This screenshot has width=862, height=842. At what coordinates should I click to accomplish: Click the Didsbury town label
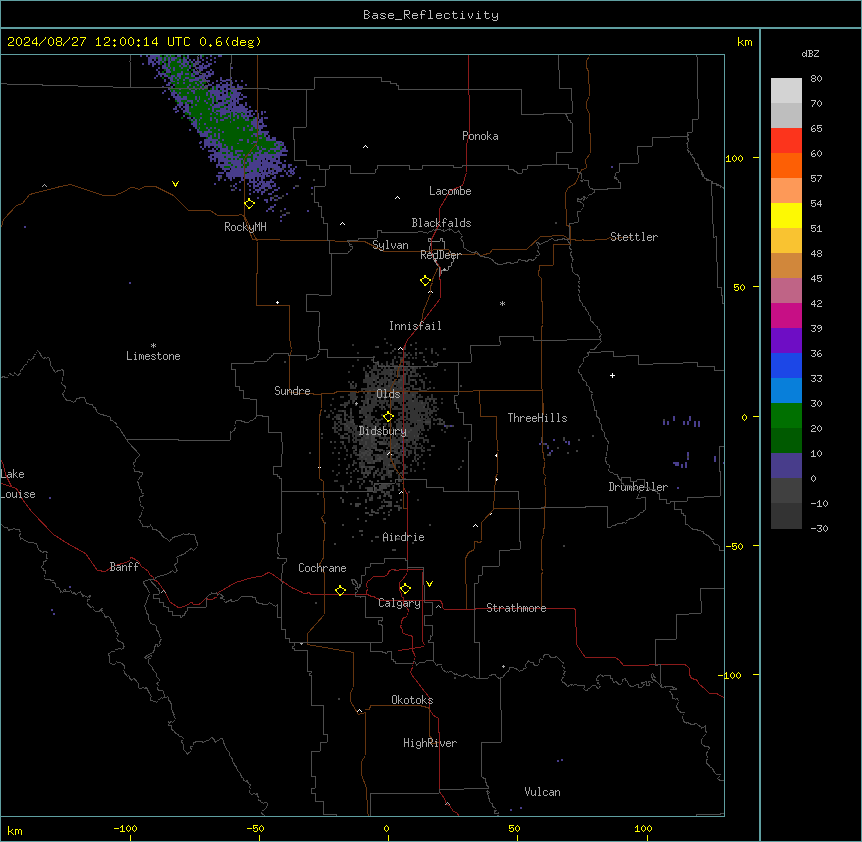pos(383,431)
